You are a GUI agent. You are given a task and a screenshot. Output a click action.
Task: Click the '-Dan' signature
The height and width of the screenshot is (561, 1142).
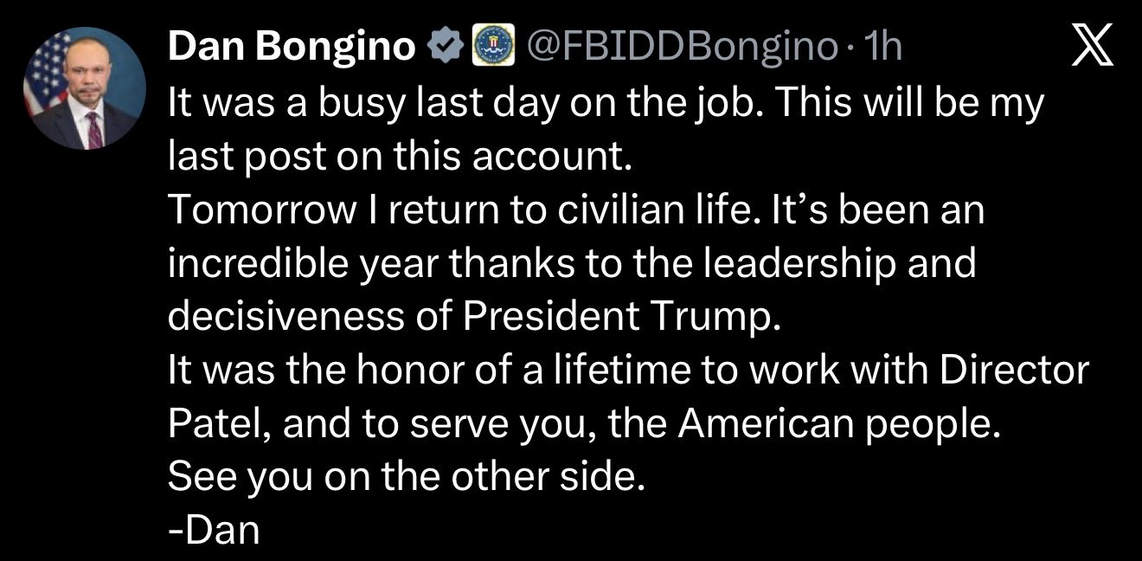[x=212, y=530]
